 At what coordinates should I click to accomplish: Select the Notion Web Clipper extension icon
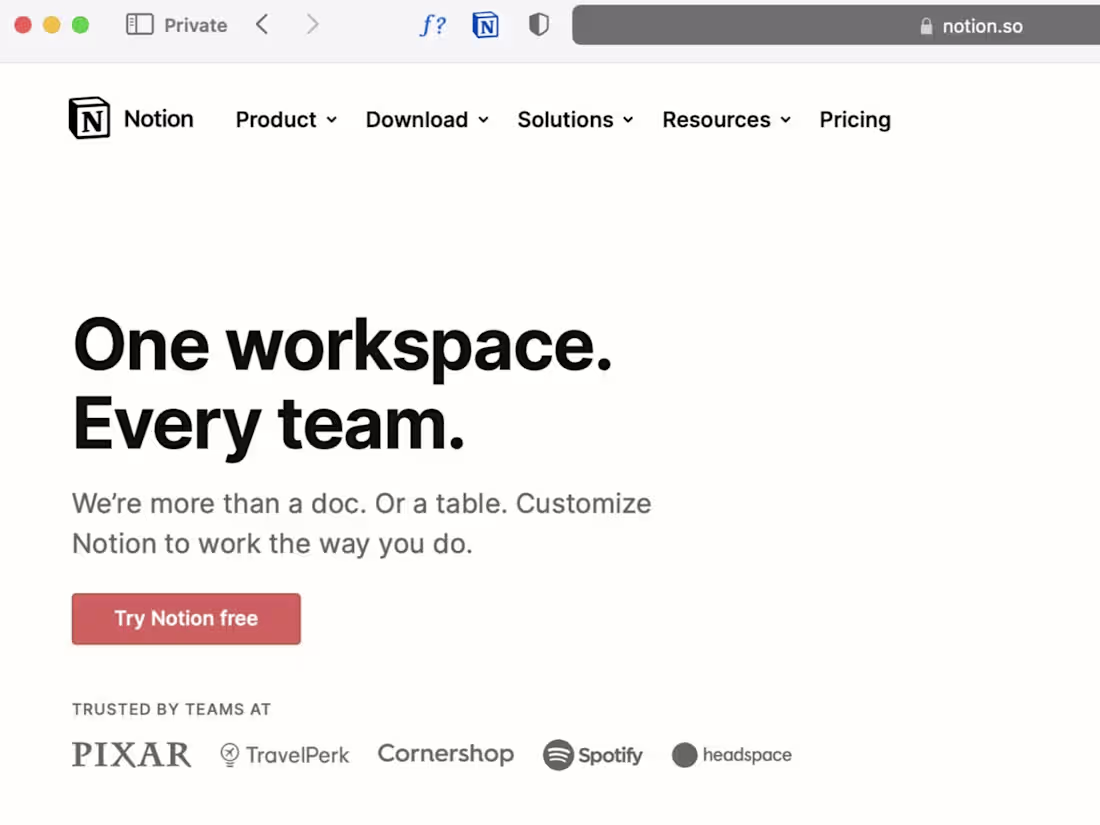(486, 25)
